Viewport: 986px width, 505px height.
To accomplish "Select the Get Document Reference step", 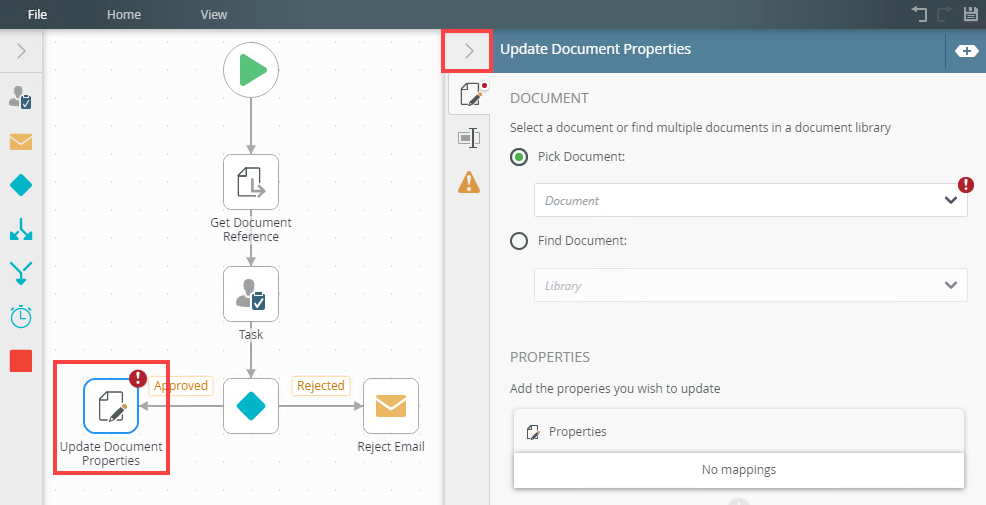I will point(251,182).
